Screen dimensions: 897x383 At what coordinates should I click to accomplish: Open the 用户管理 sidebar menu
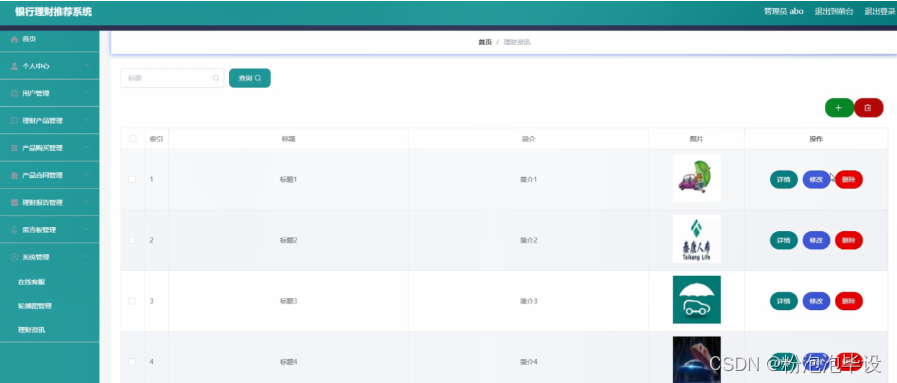[49, 94]
